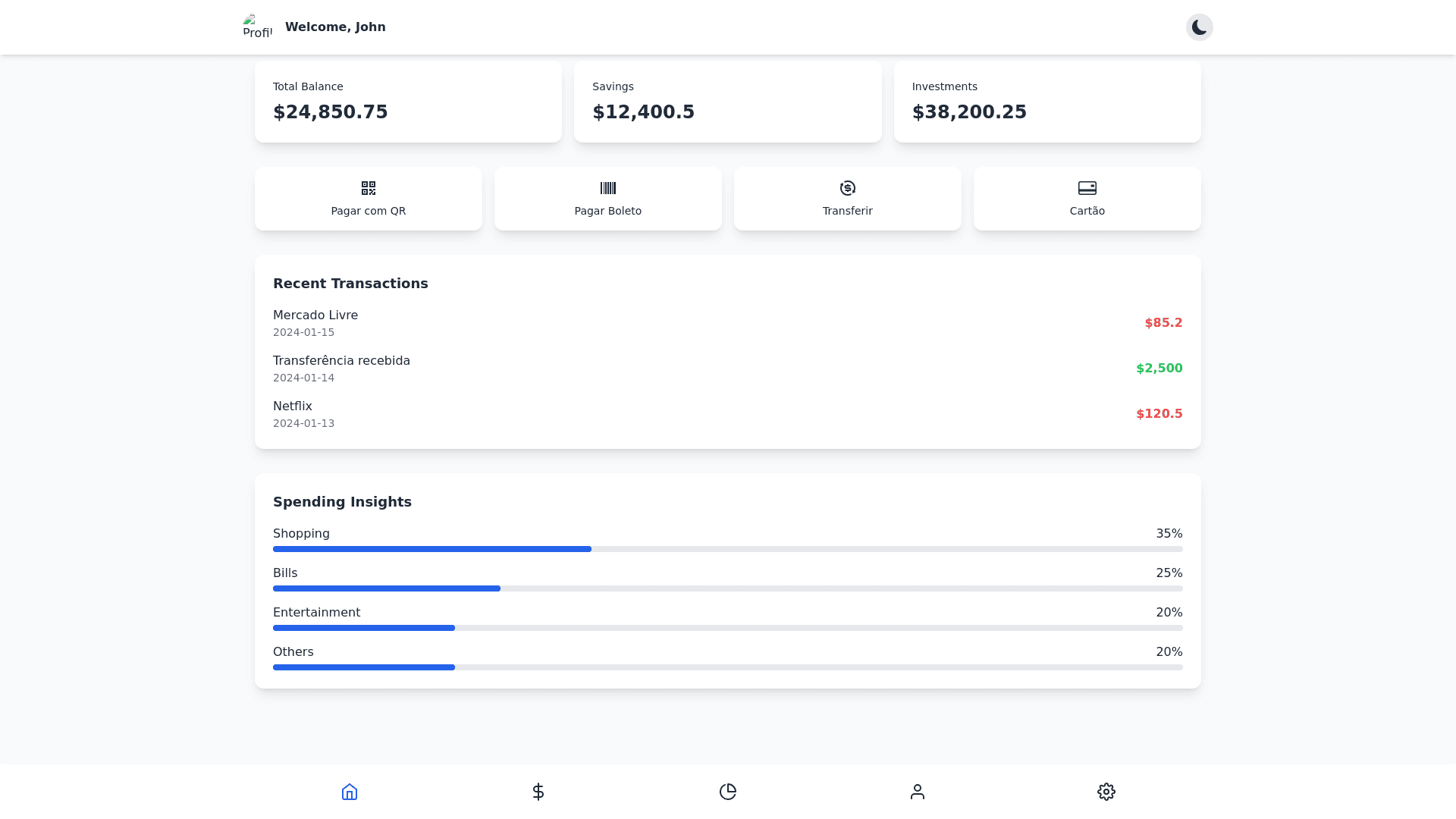Toggle dark mode with the moon icon
This screenshot has height=819, width=1456.
[1199, 27]
